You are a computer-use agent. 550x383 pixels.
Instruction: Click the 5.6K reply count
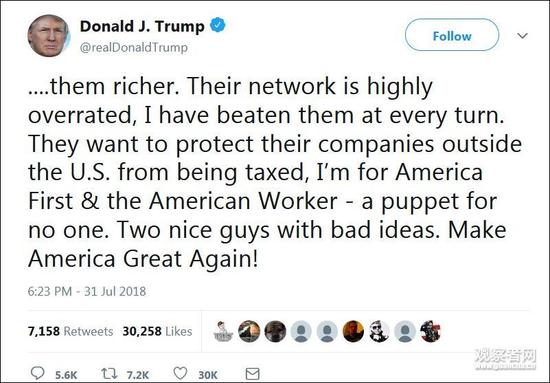tap(66, 375)
